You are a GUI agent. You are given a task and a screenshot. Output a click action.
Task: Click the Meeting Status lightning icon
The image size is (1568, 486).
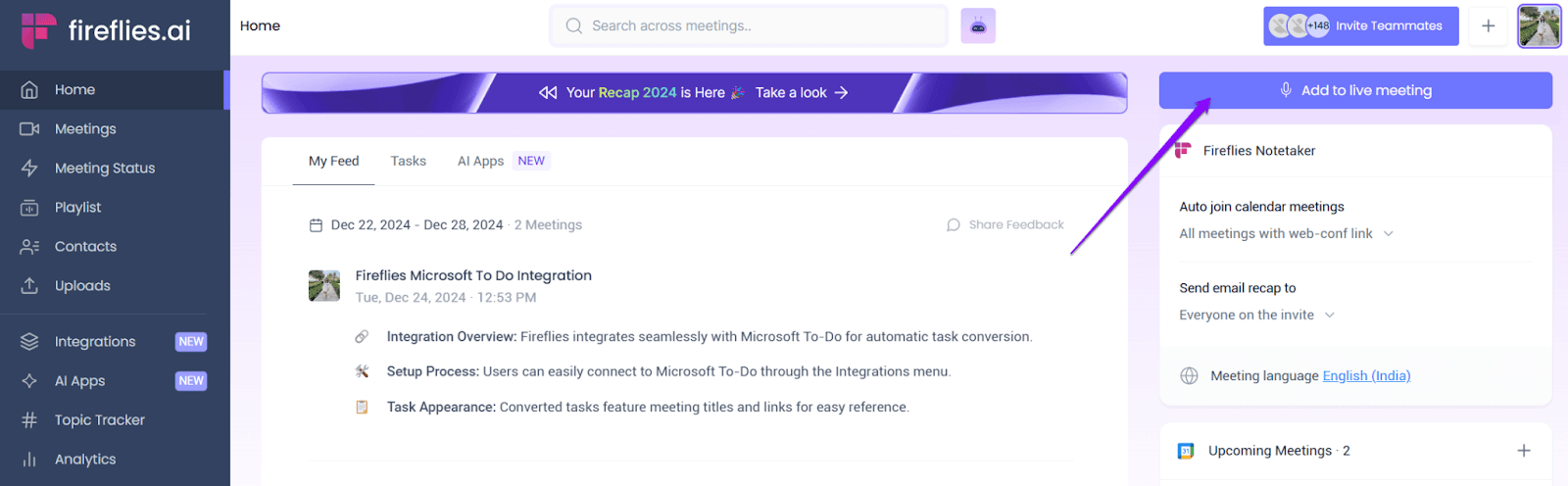coord(29,169)
